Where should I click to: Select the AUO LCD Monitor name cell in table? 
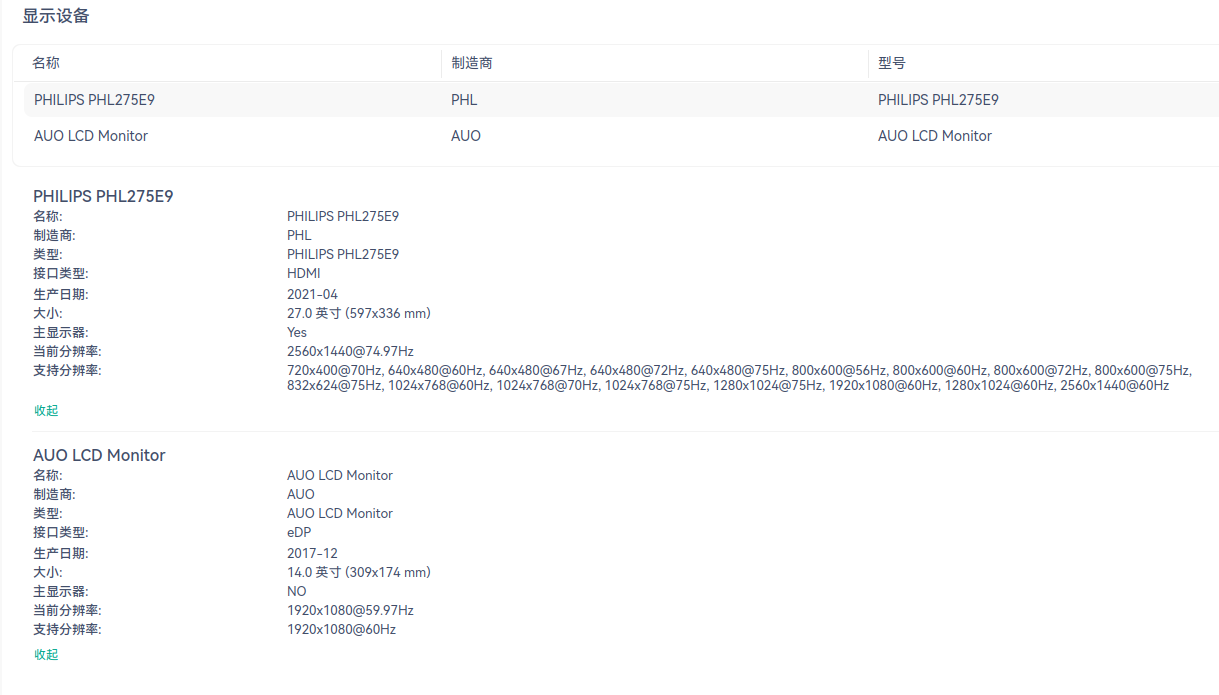tap(91, 136)
